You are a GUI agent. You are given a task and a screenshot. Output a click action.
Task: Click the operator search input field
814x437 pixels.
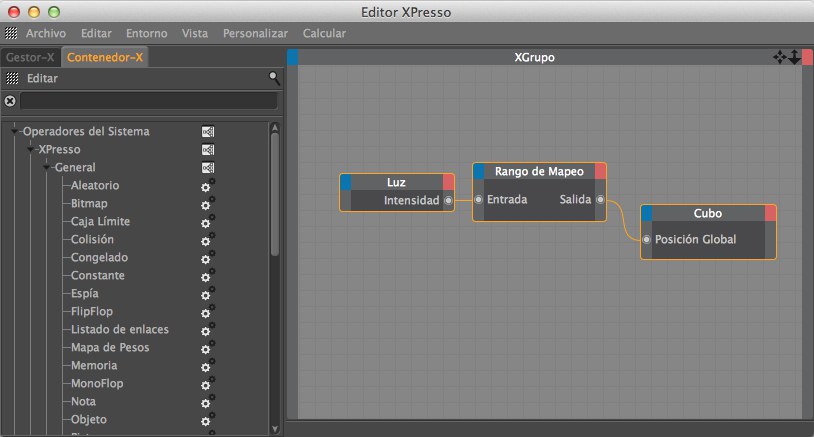[x=148, y=101]
